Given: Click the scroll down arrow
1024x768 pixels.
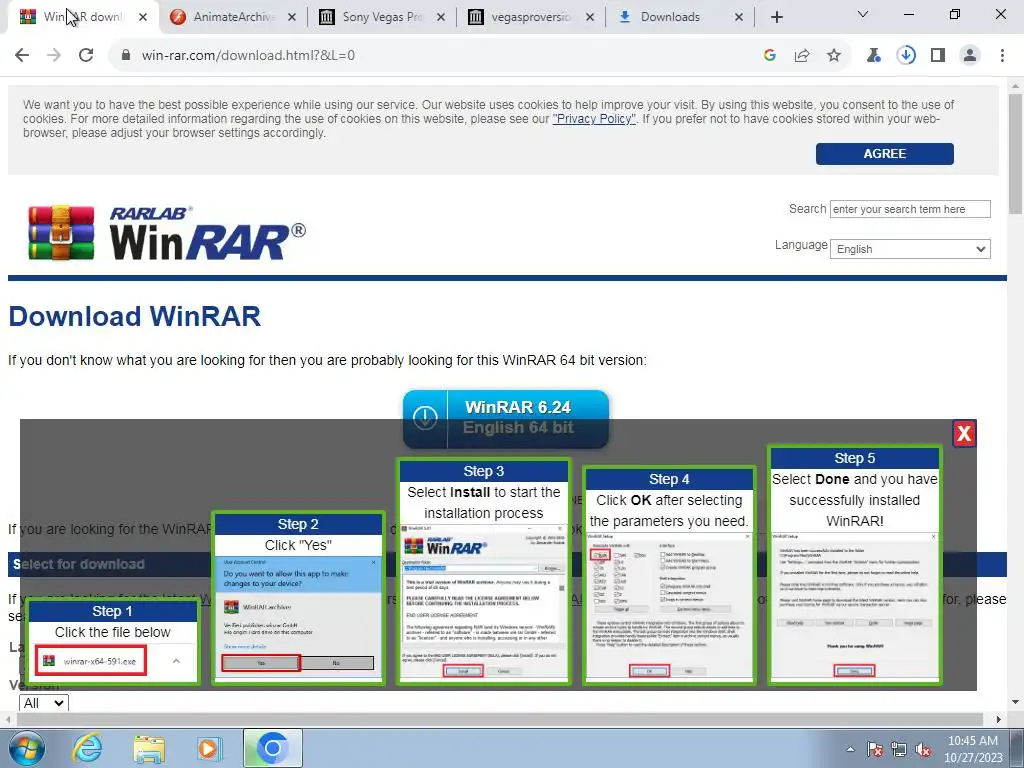Looking at the screenshot, I should (x=1015, y=703).
